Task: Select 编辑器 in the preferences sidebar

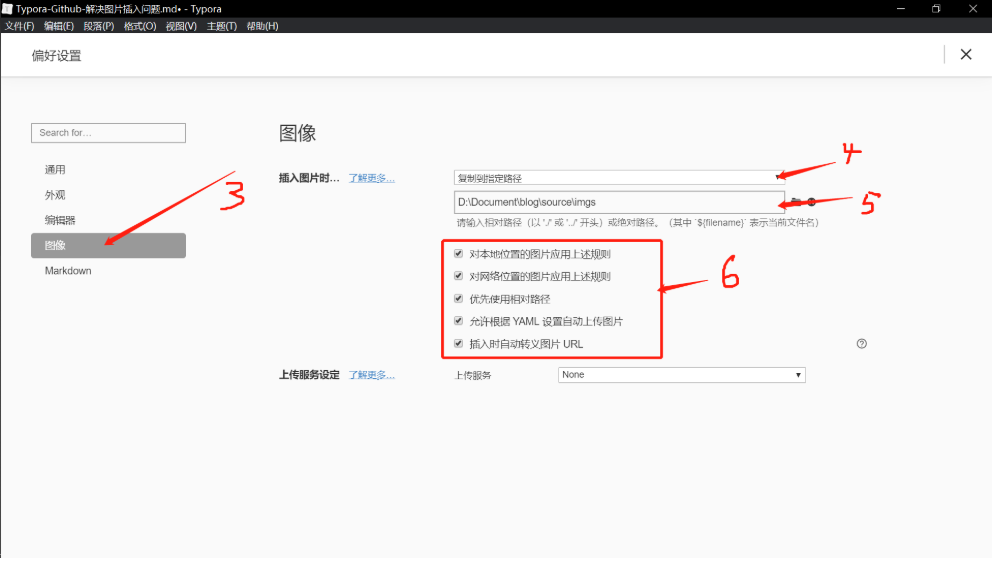Action: click(108, 220)
